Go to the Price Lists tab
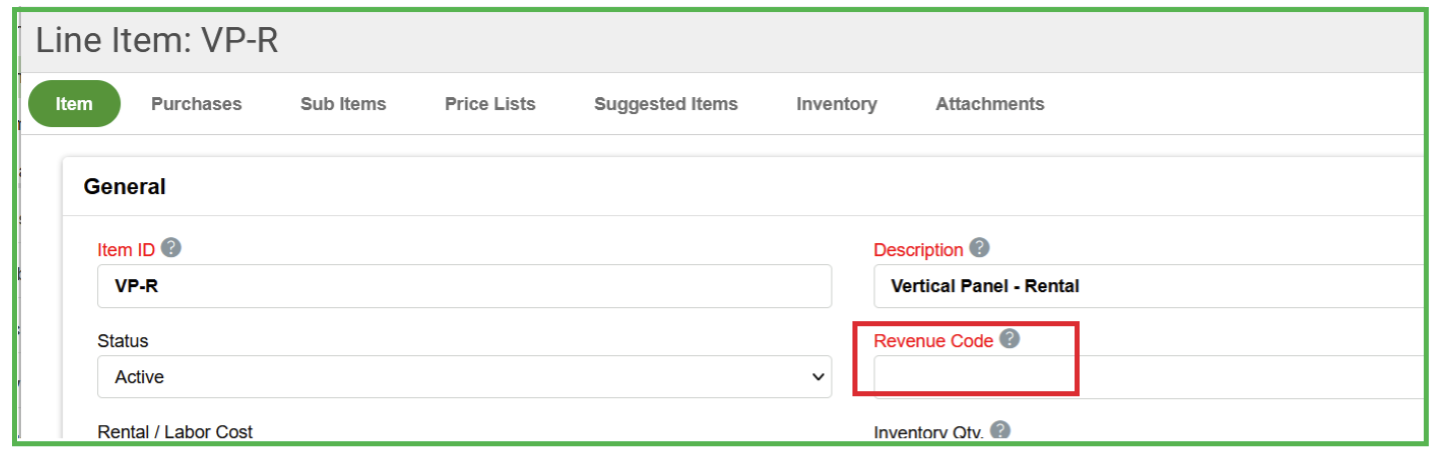Screen dimensions: 1434x456 (x=490, y=104)
